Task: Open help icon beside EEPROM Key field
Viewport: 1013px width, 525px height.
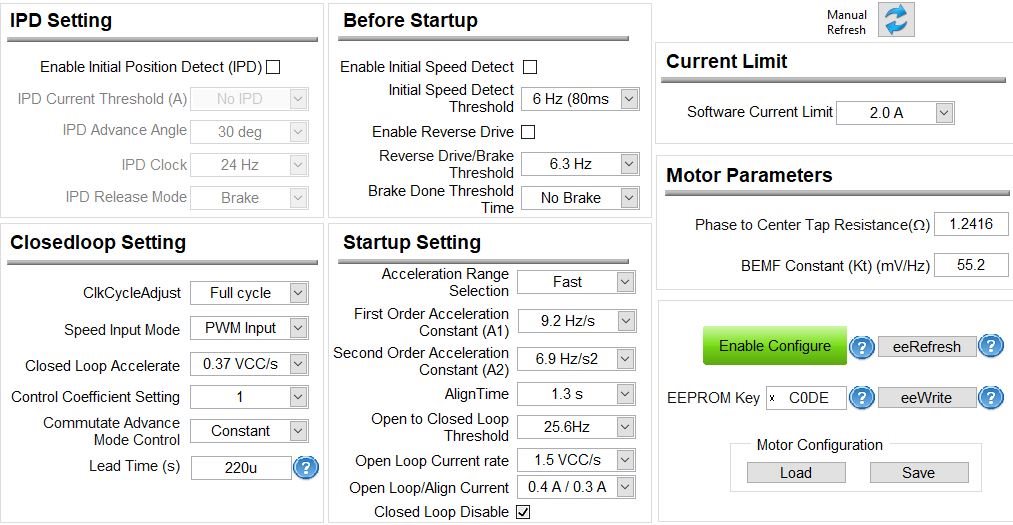Action: point(861,397)
